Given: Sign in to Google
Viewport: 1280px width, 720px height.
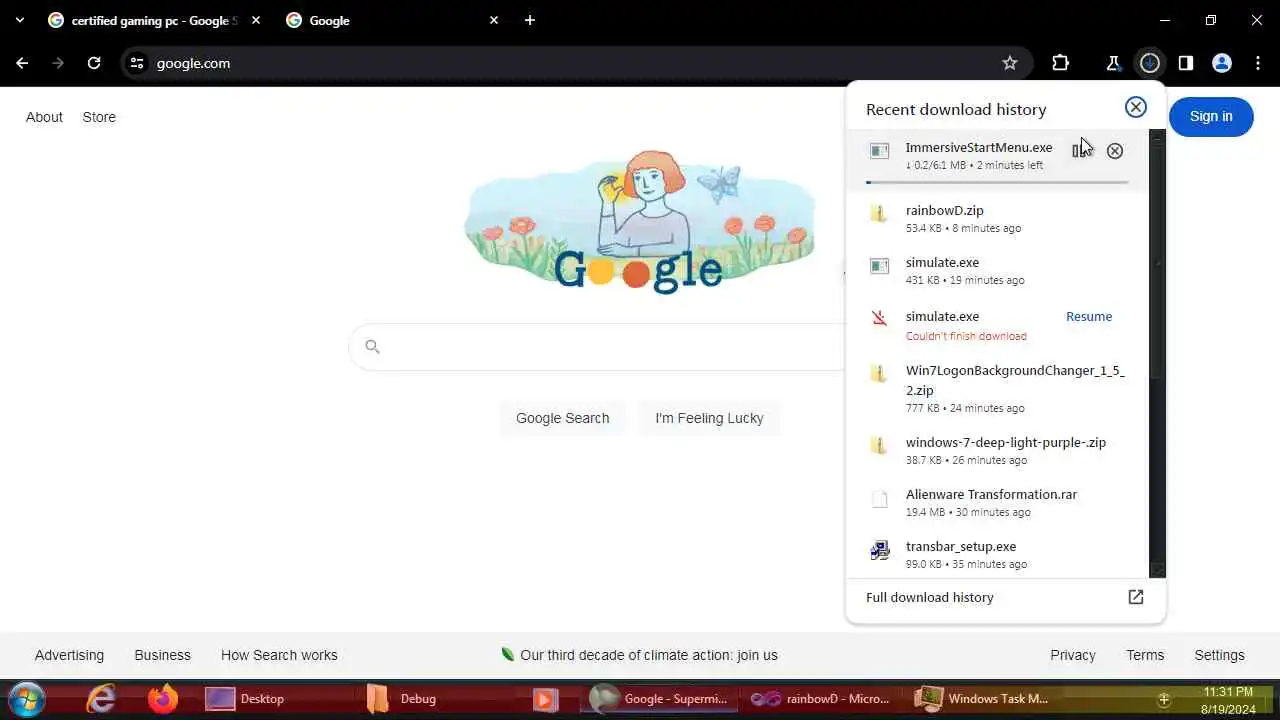Looking at the screenshot, I should coord(1211,116).
